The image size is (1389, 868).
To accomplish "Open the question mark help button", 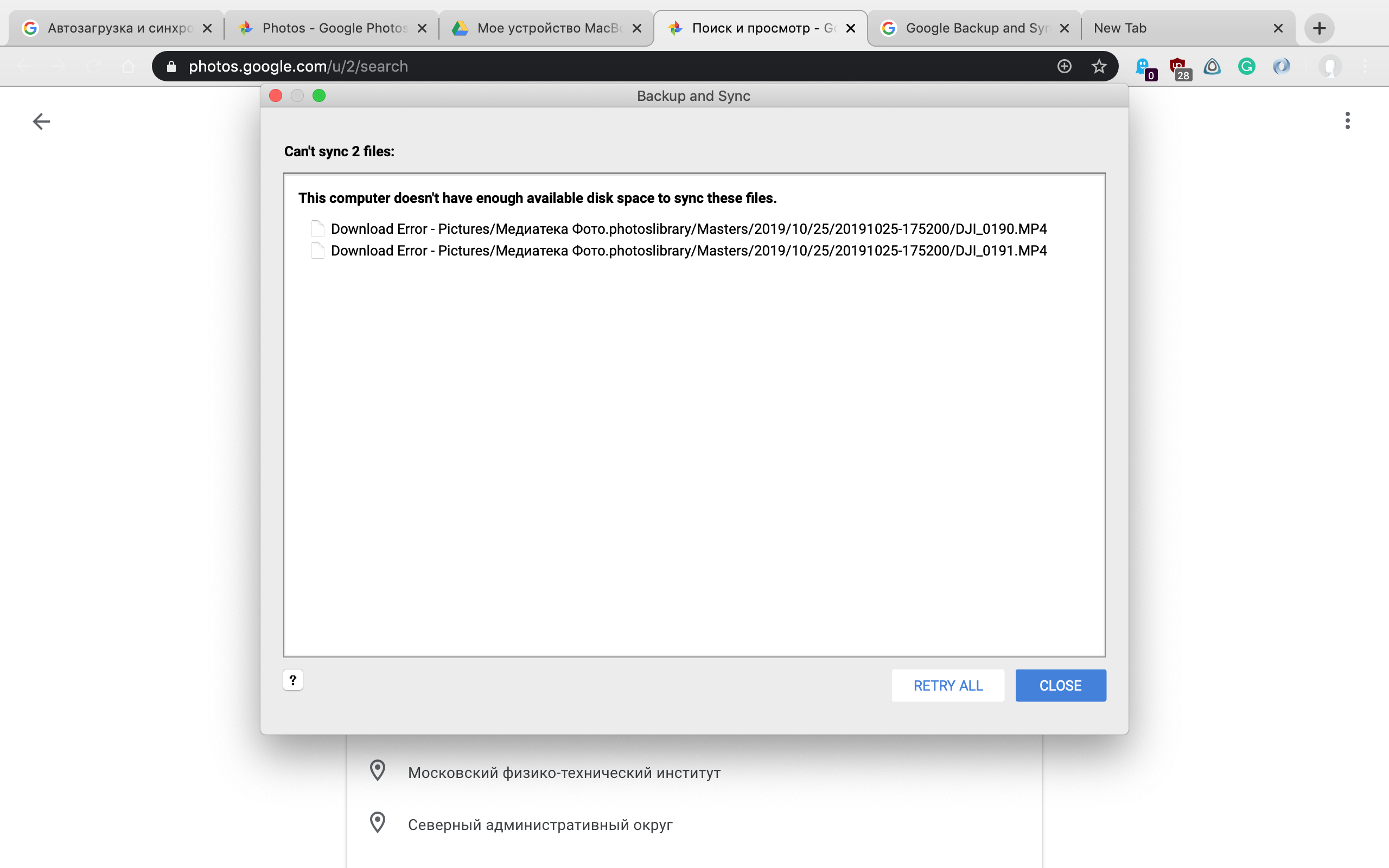I will click(293, 680).
